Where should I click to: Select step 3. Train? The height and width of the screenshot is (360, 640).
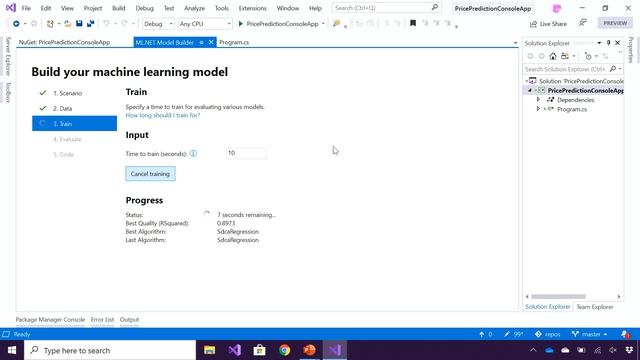click(74, 124)
